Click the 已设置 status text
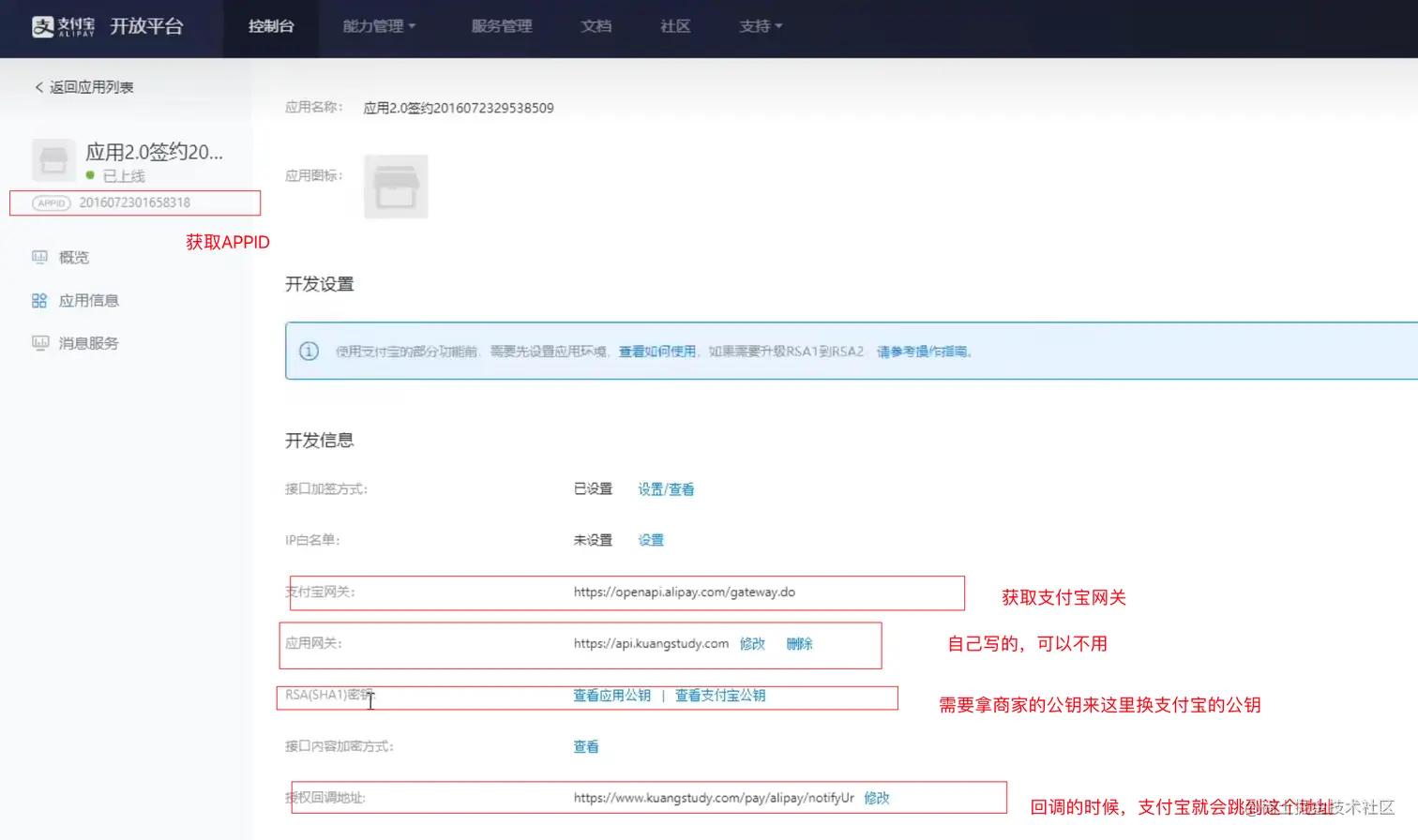Viewport: 1418px width, 840px height. 593,489
